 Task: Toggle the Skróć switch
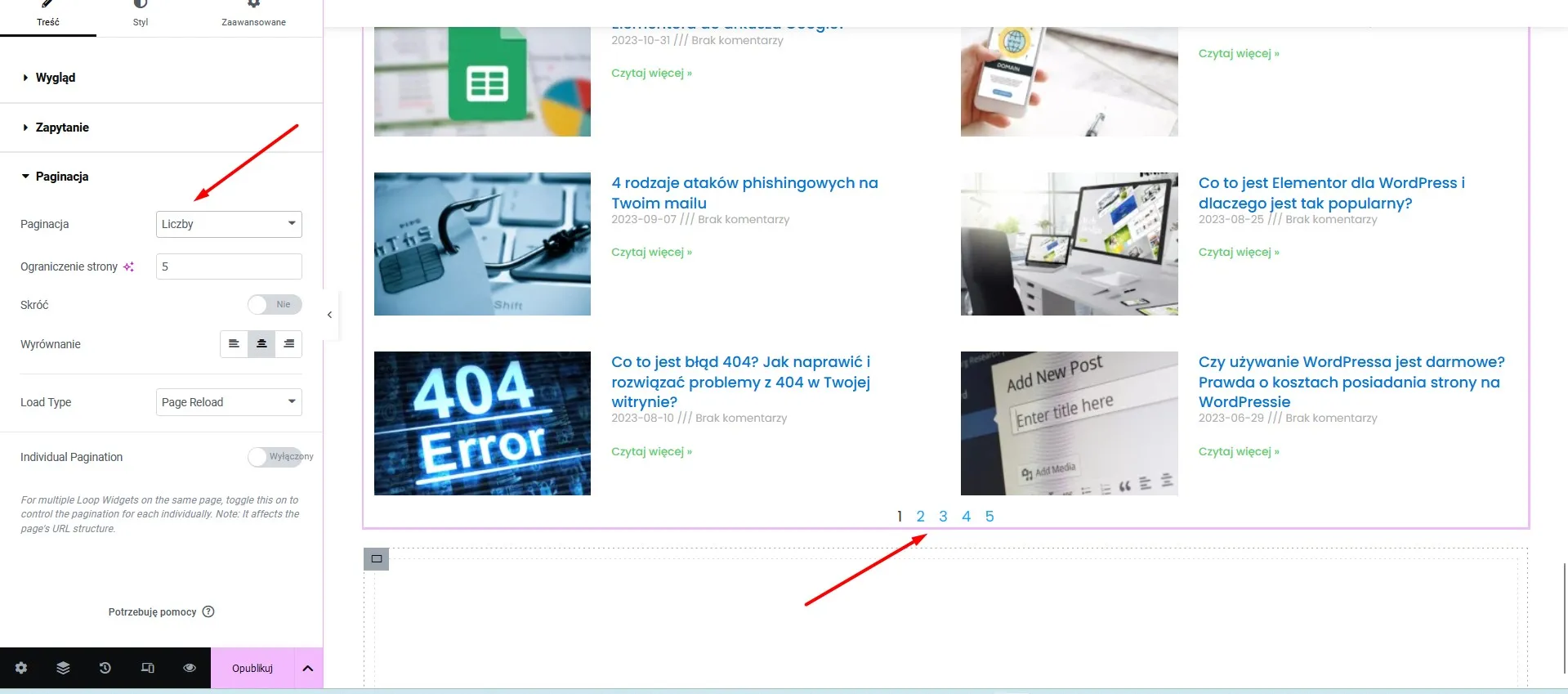pos(275,305)
